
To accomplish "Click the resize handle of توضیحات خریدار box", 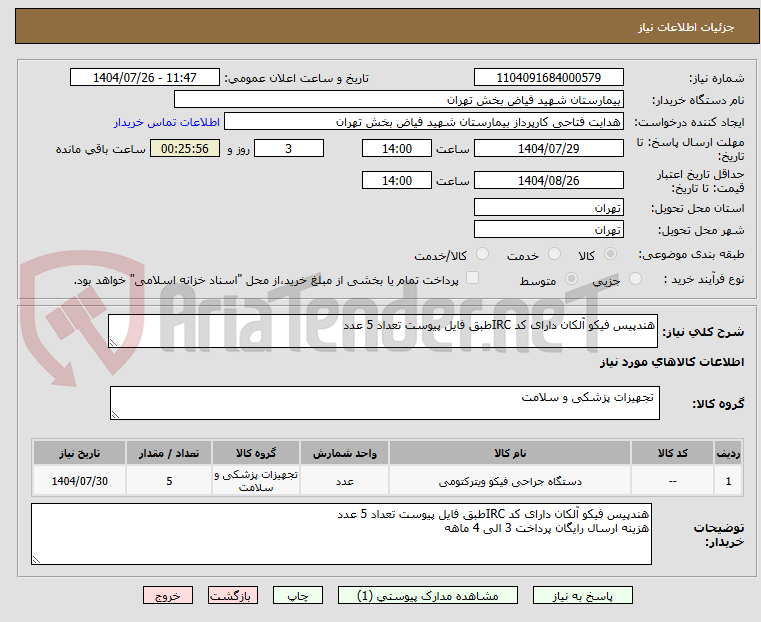I will (36, 559).
